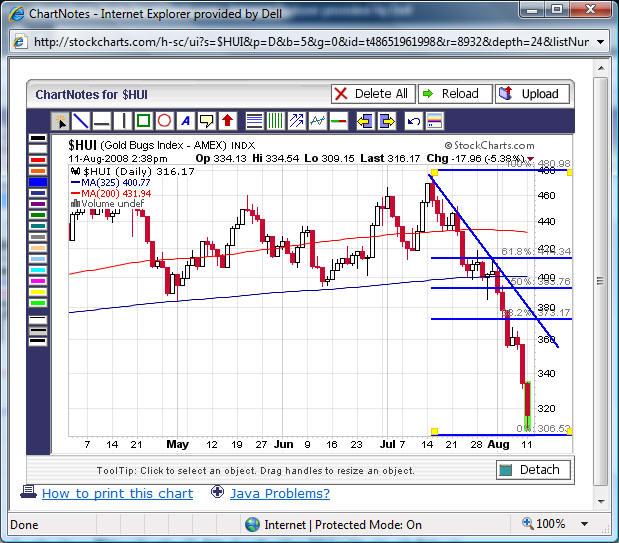Pick the purple color swatch

pyautogui.click(x=38, y=204)
